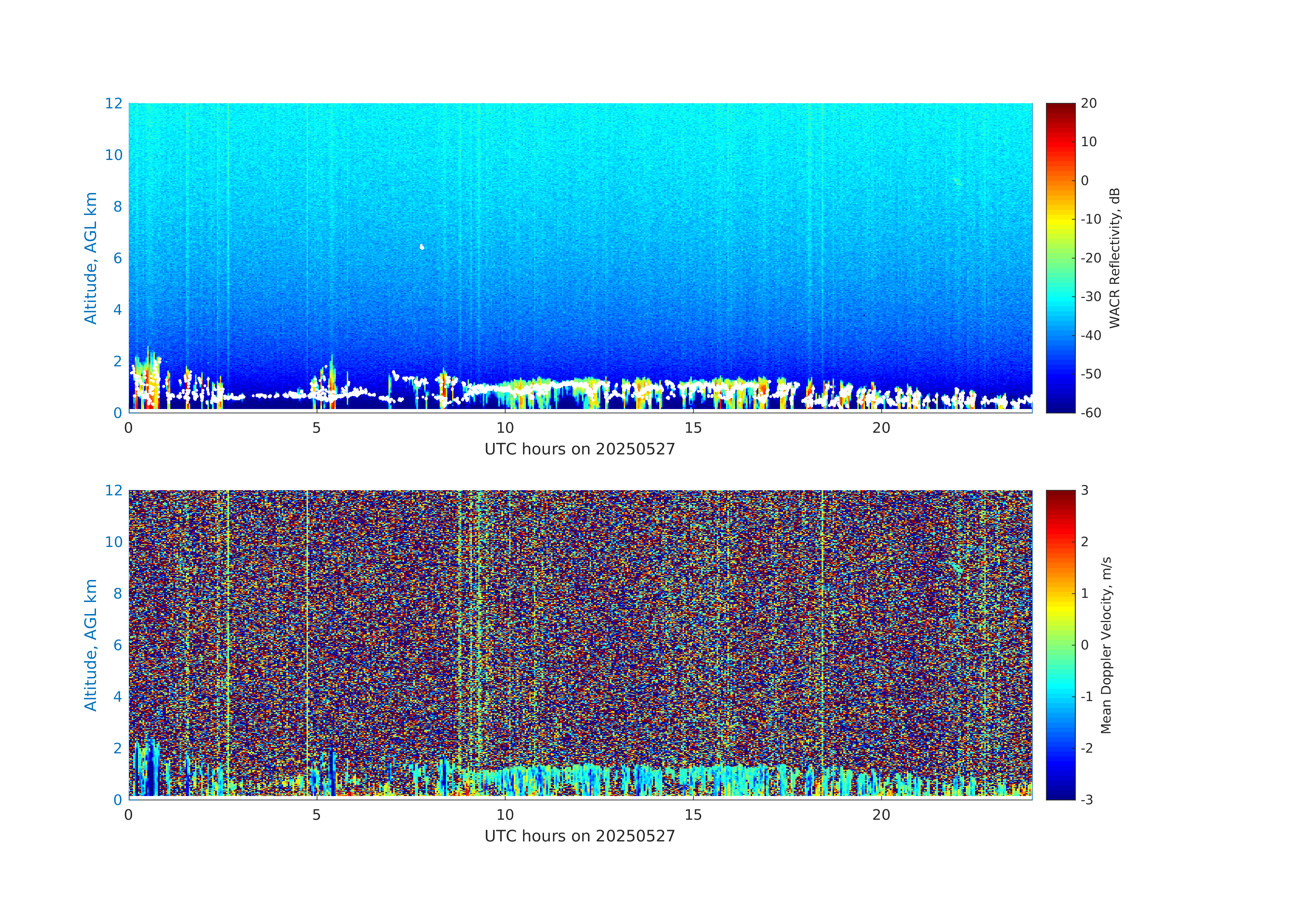Click the 15 hour tick on the top plot
The image size is (1316, 903).
[x=693, y=428]
